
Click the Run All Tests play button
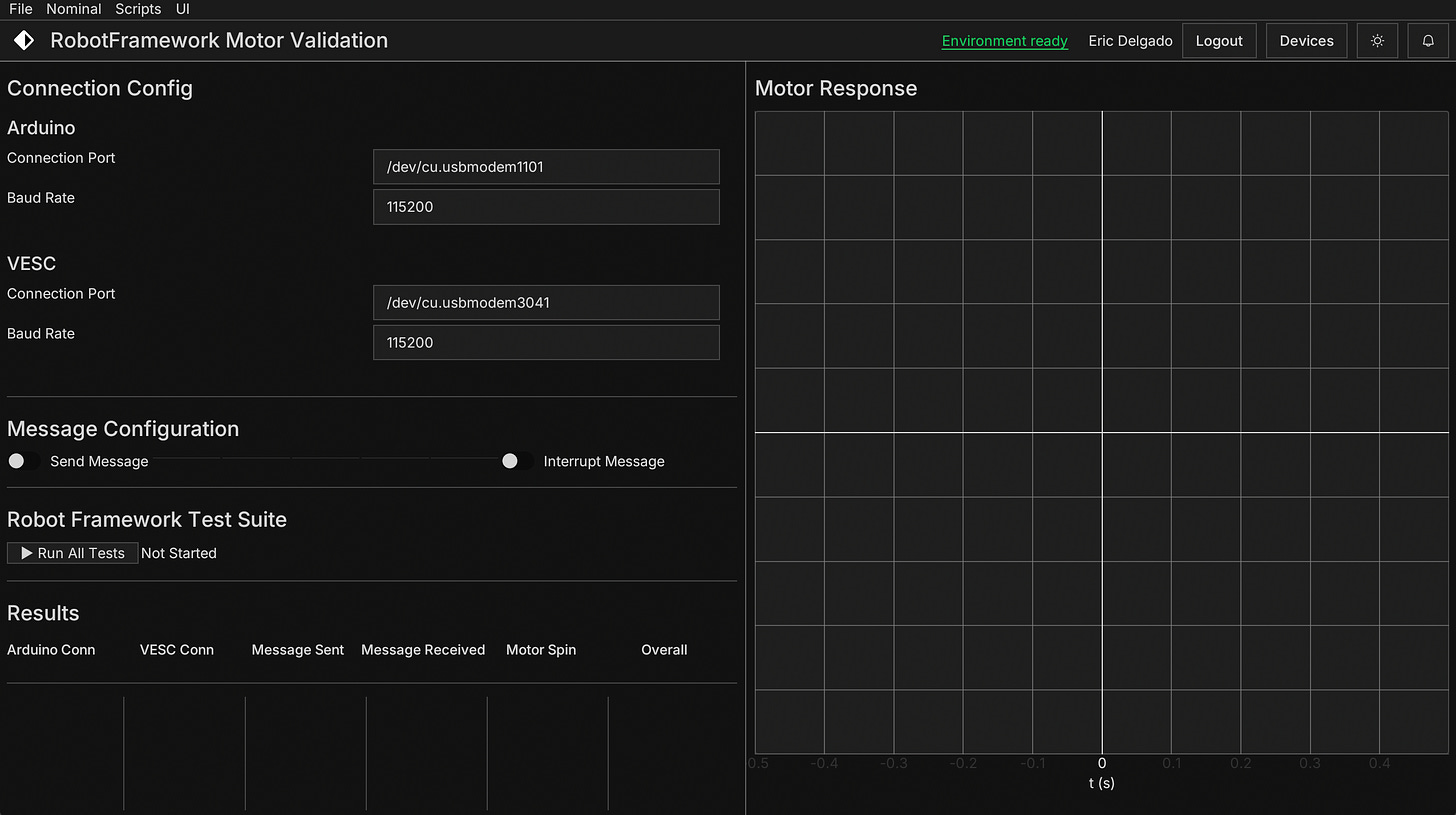pos(73,553)
